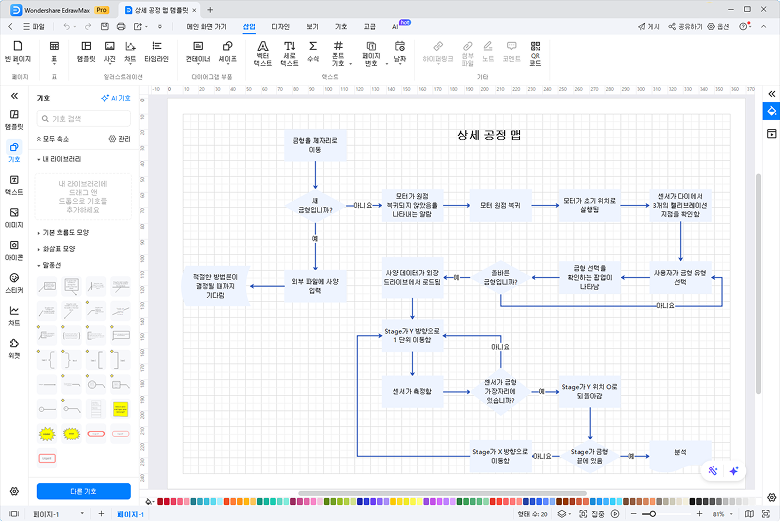Collapse the symbol panel with double-chevron
Image resolution: width=780 pixels, height=522 pixels.
pos(14,95)
